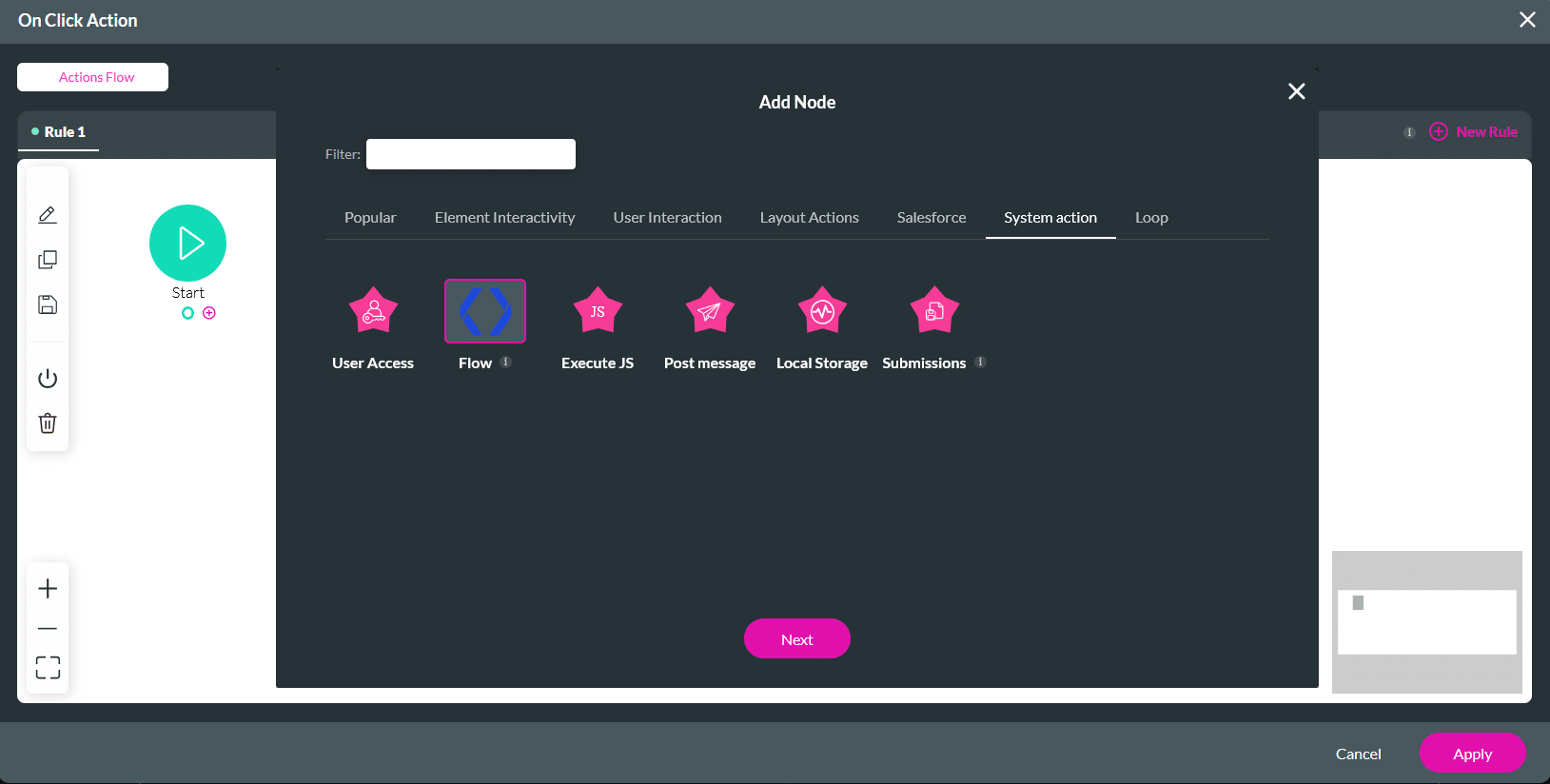Switch to the Loop tab
Viewport: 1550px width, 784px height.
[x=1151, y=218]
